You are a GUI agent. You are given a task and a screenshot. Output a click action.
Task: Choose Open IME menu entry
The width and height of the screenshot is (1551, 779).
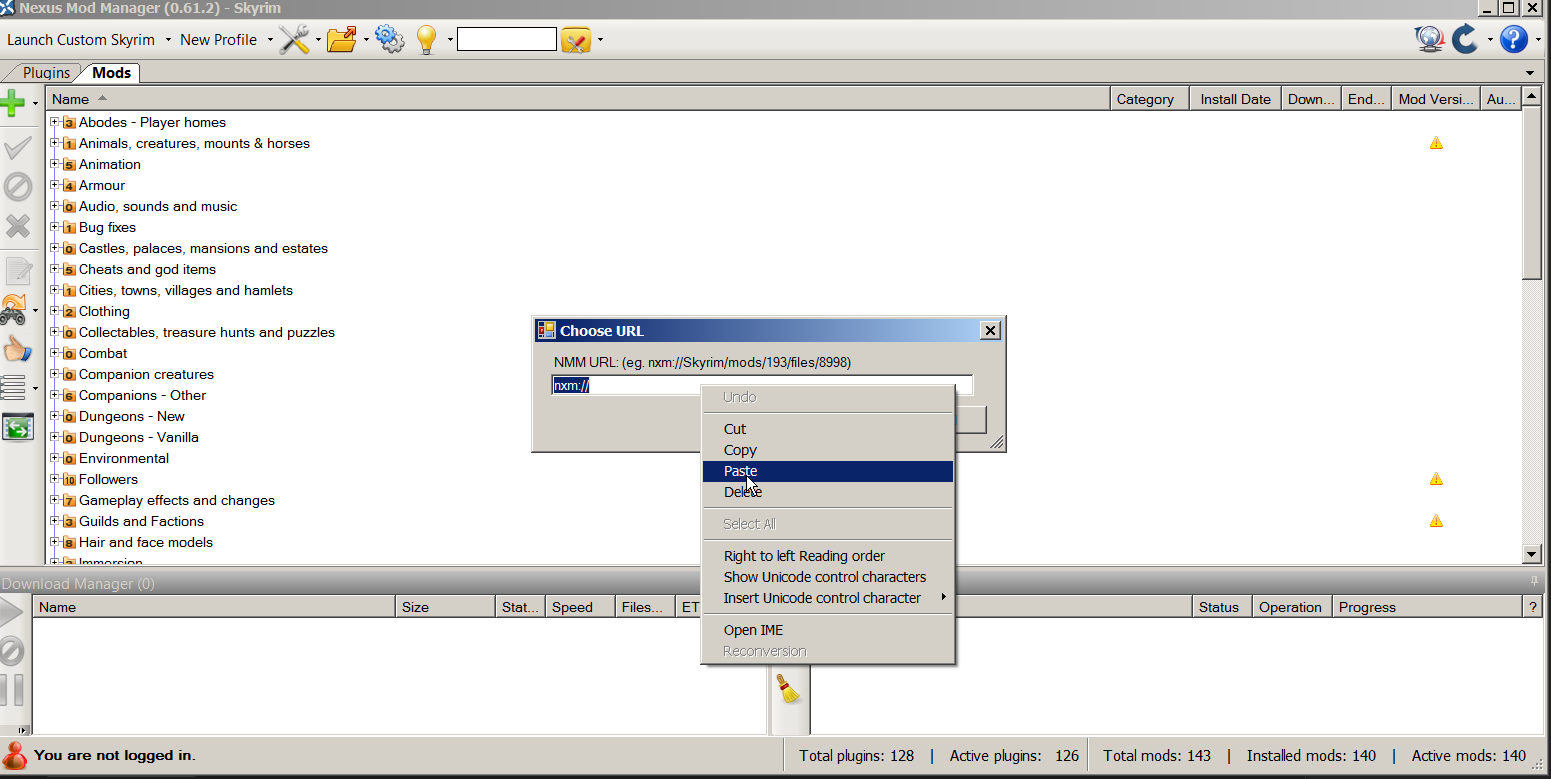tap(828, 630)
